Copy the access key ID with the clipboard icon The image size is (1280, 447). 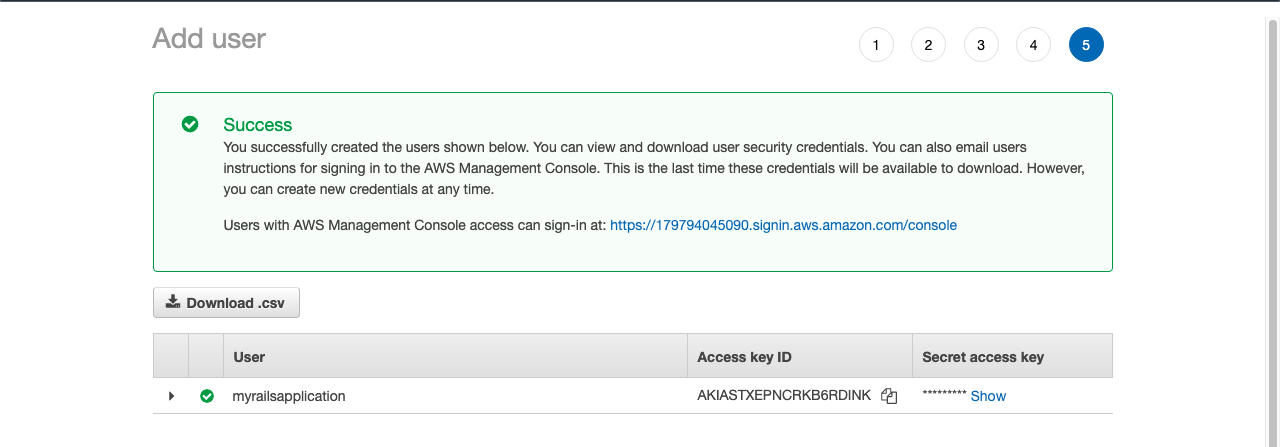[x=889, y=396]
